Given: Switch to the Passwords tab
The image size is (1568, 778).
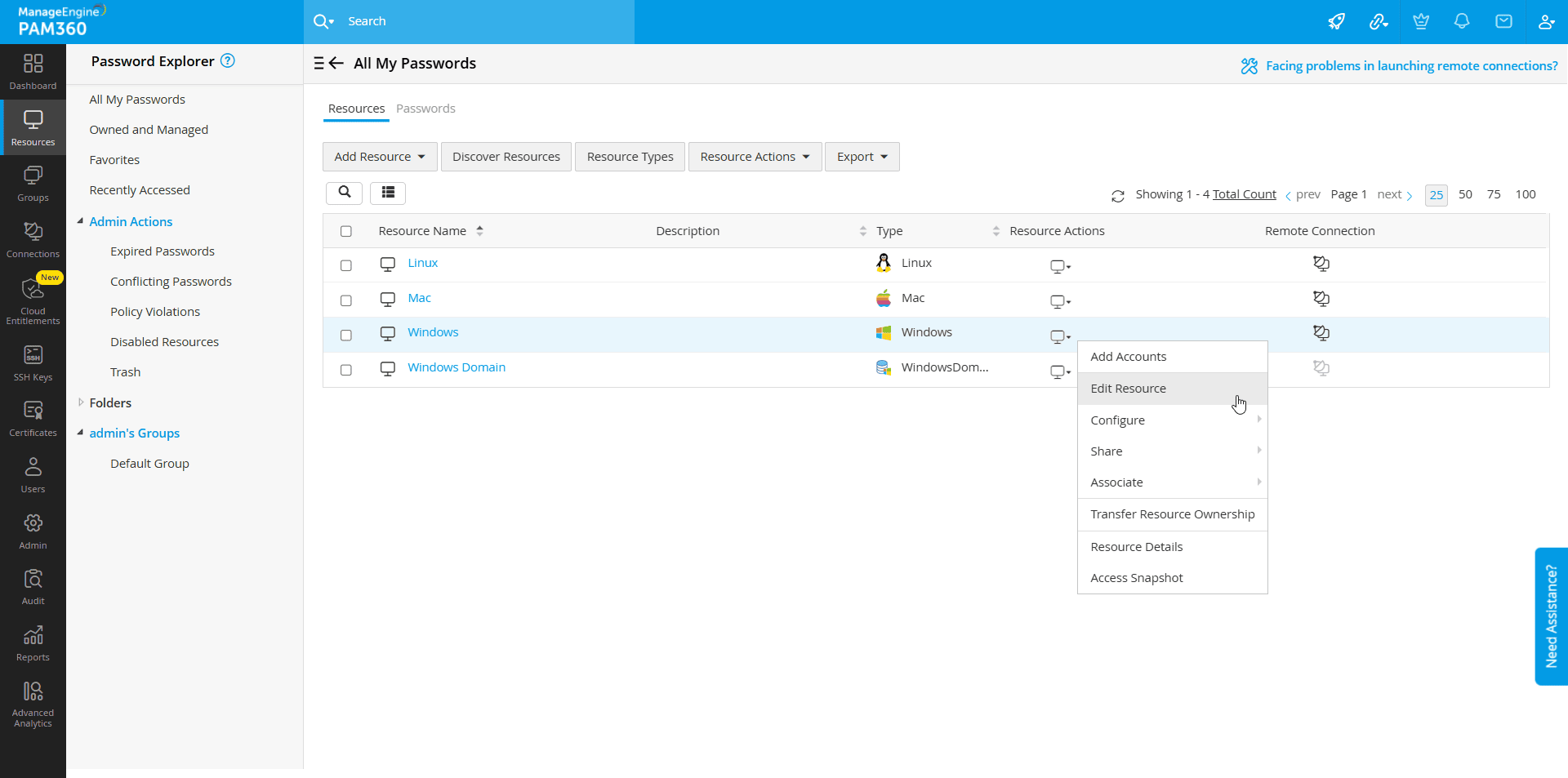Looking at the screenshot, I should coord(425,109).
